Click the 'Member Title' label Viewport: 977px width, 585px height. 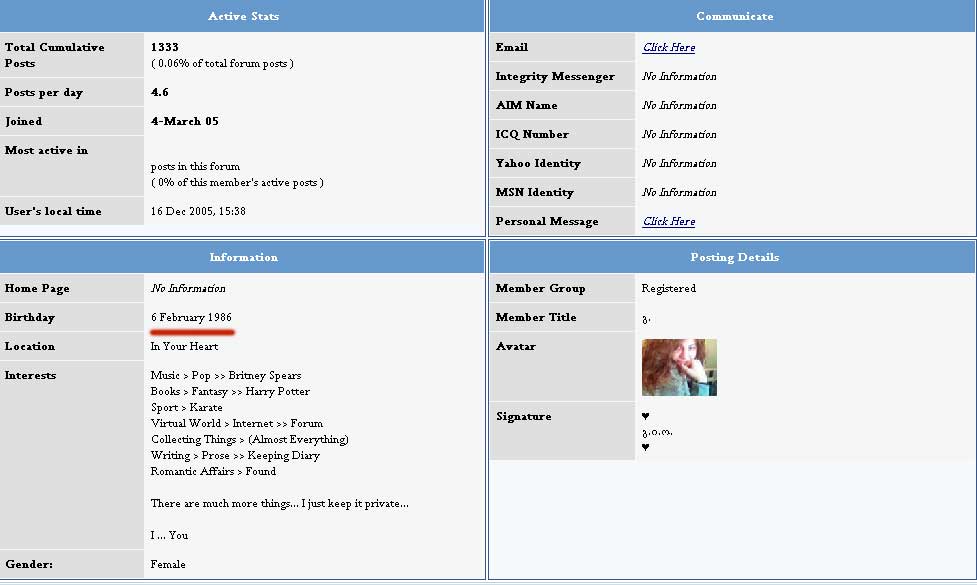(x=536, y=317)
